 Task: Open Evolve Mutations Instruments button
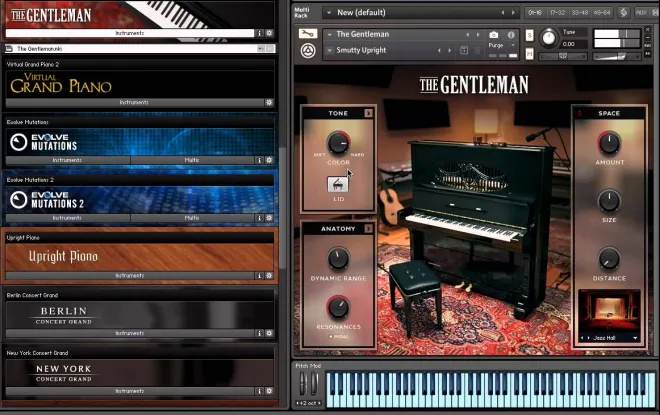pos(67,160)
